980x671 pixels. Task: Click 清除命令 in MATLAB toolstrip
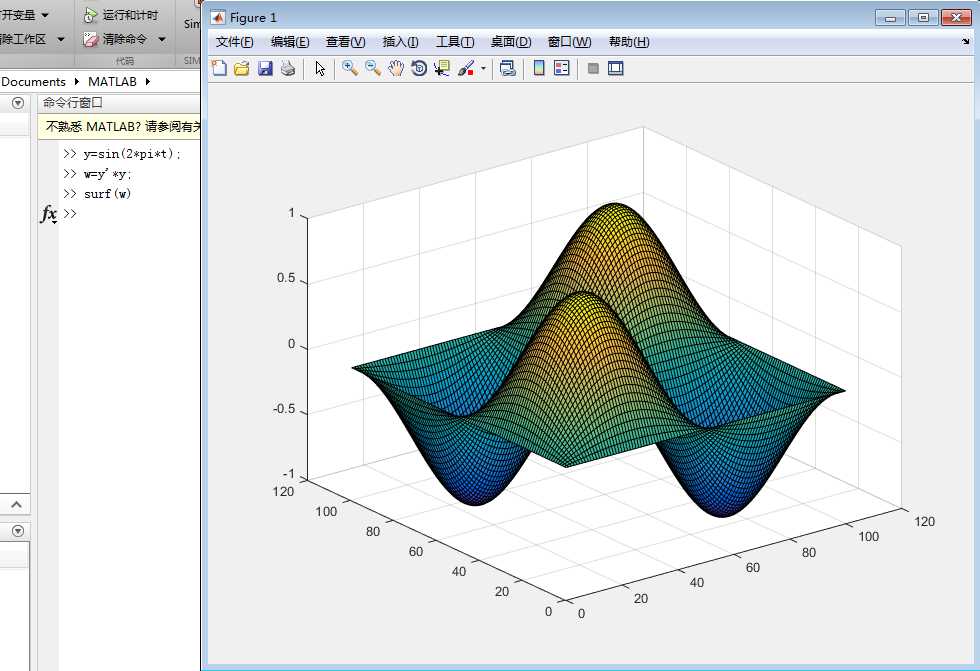[116, 39]
